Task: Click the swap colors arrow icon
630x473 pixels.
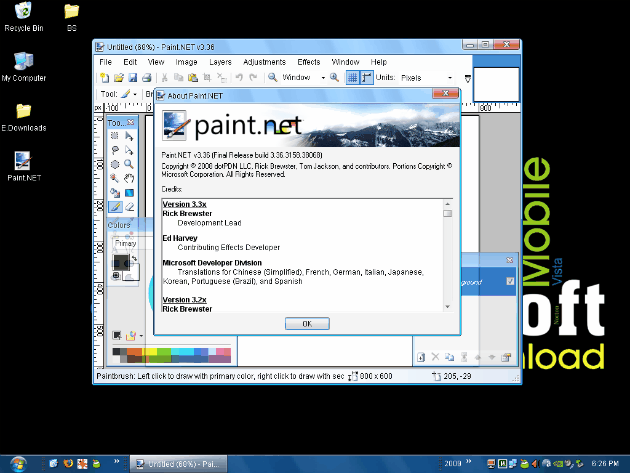Action: tap(134, 258)
